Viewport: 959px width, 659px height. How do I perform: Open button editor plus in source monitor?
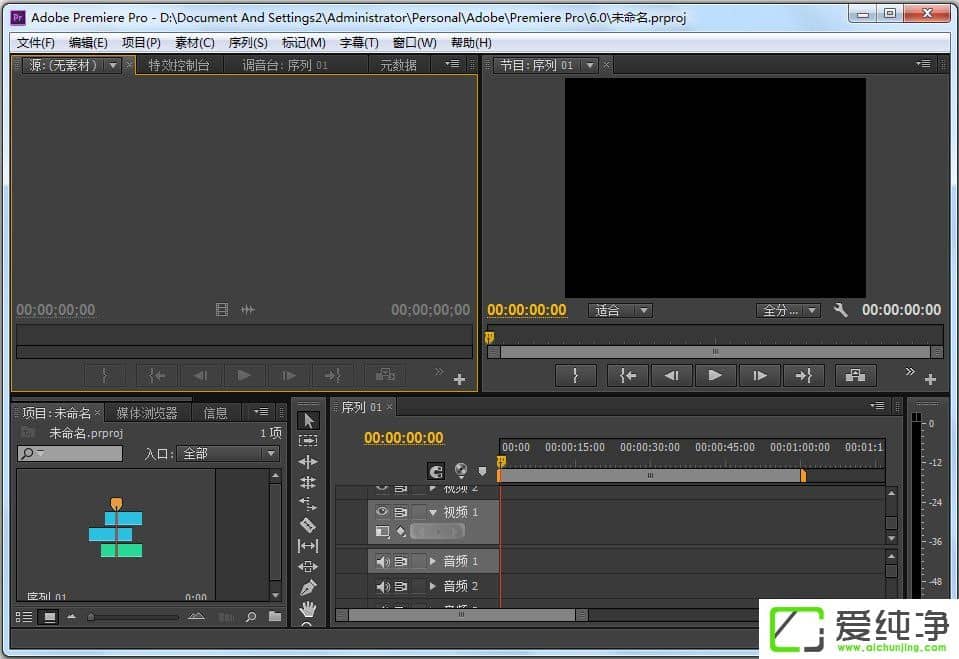point(459,379)
